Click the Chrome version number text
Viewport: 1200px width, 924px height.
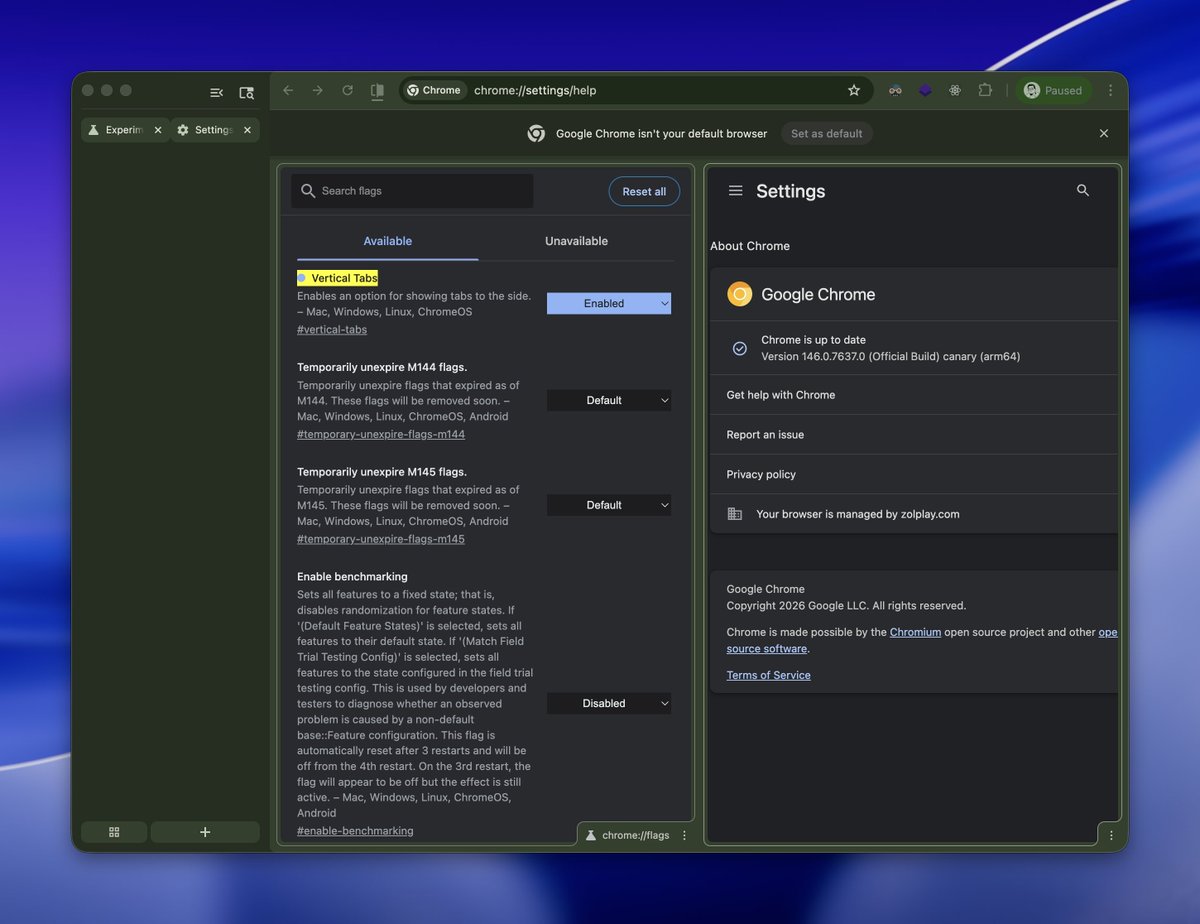pos(890,356)
